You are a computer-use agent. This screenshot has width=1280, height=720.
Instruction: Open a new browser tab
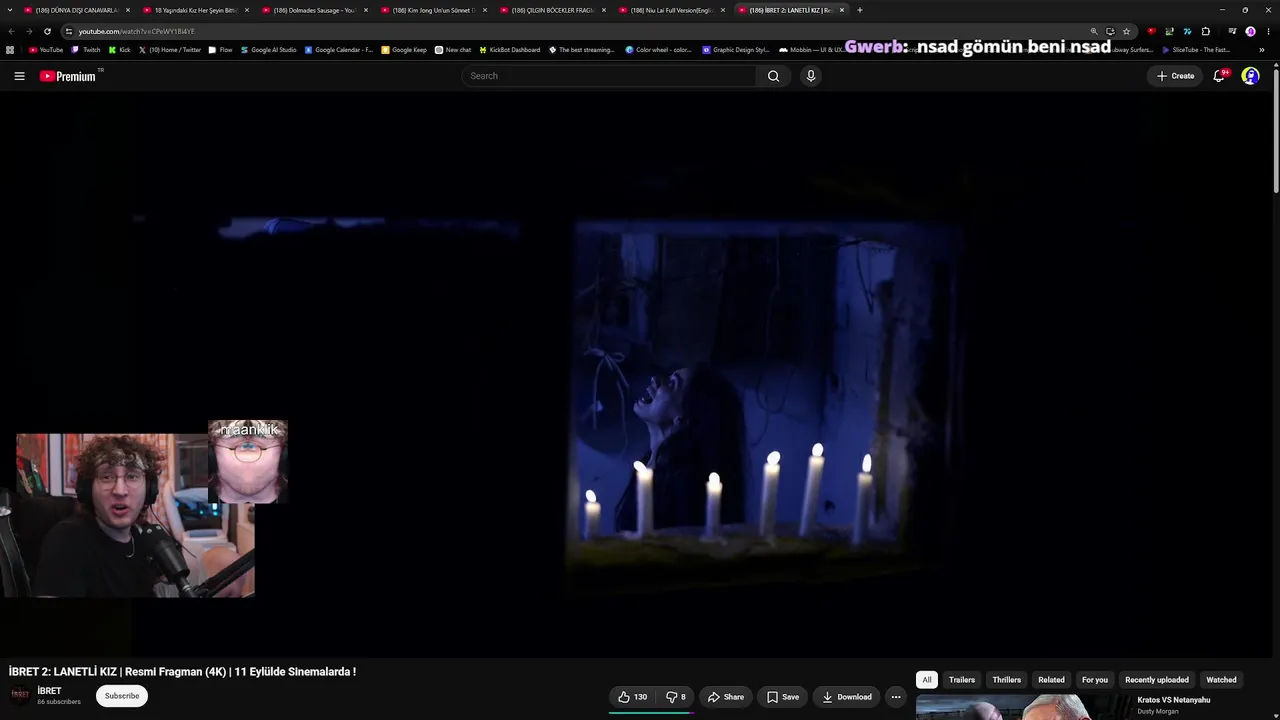[860, 10]
